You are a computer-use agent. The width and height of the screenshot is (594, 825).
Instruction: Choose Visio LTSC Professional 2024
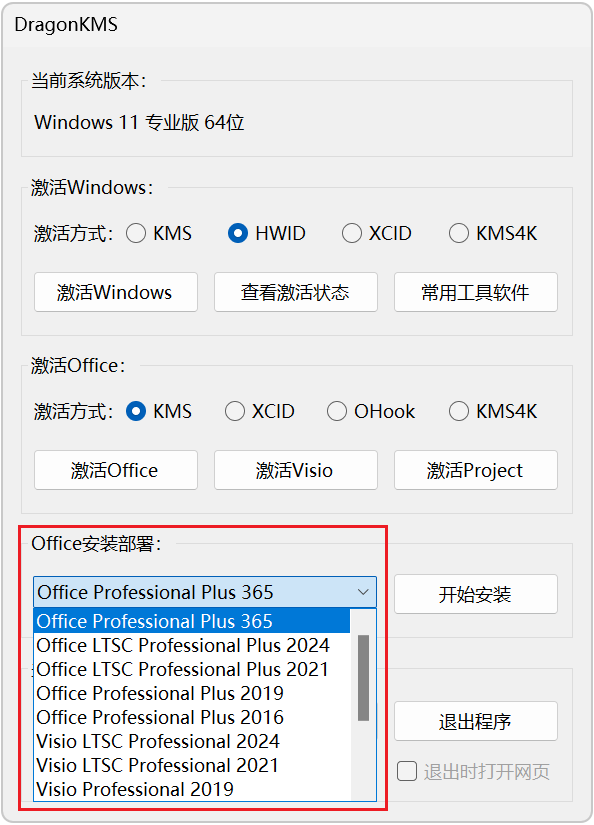click(x=192, y=741)
